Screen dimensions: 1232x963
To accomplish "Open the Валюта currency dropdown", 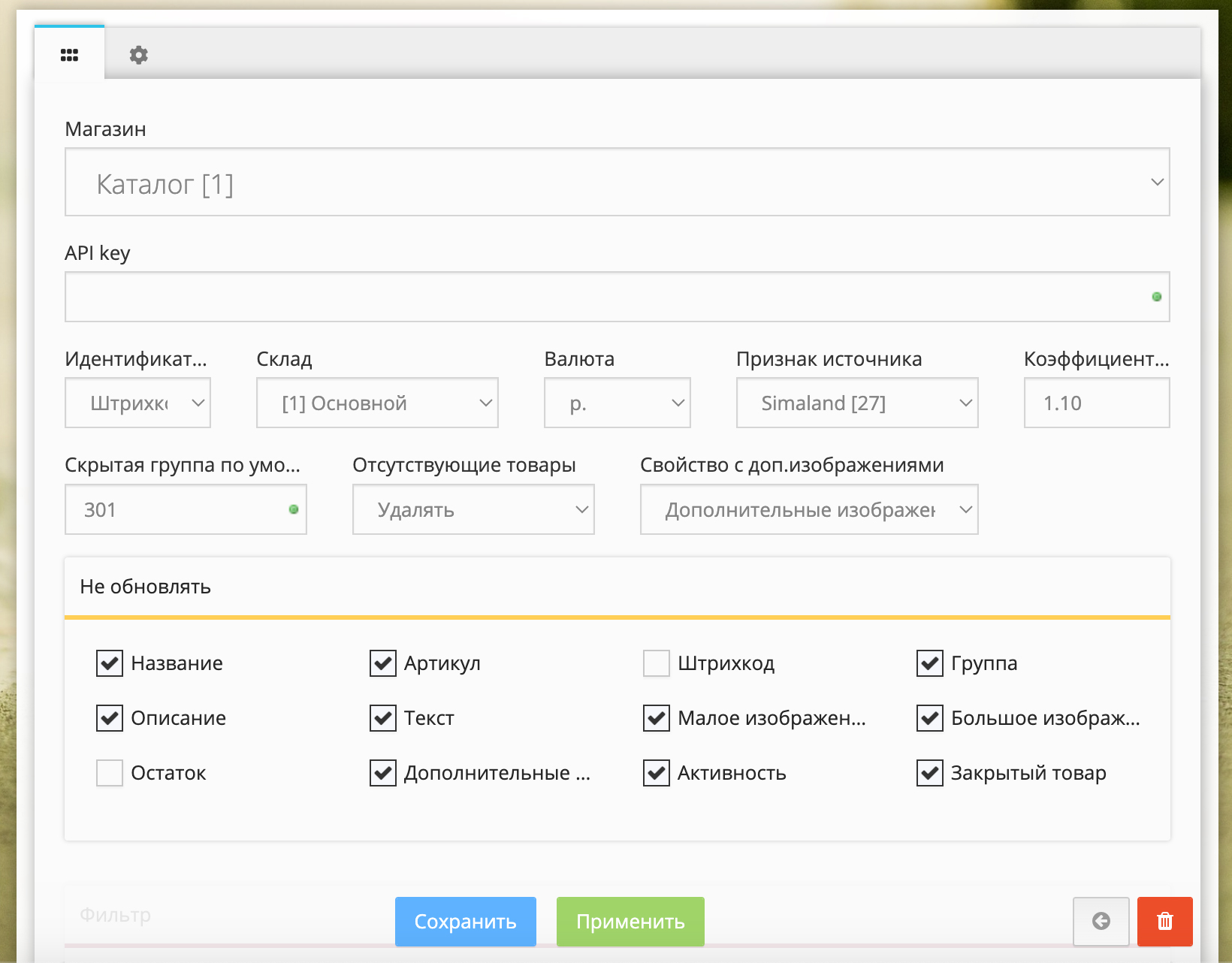I will [617, 403].
